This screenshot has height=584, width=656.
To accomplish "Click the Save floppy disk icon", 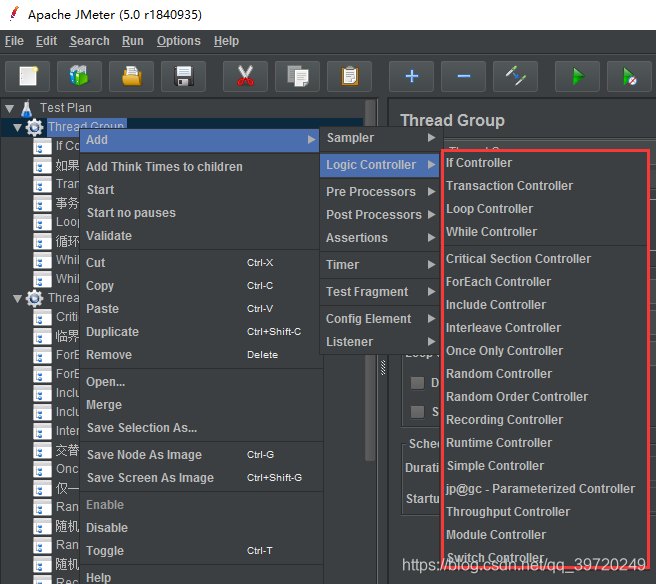I will [183, 76].
